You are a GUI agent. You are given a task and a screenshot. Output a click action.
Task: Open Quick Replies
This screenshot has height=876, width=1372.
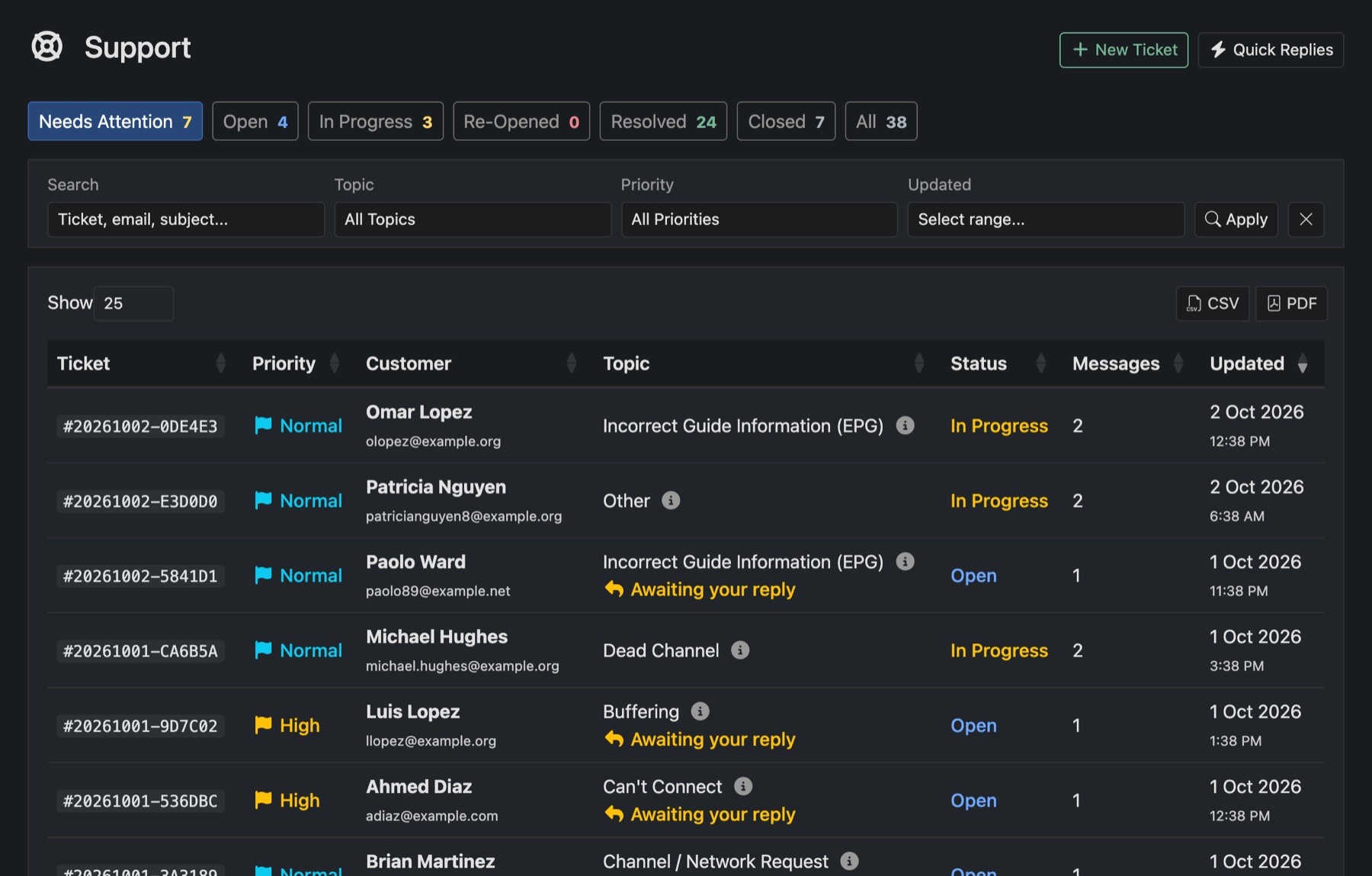(x=1271, y=50)
